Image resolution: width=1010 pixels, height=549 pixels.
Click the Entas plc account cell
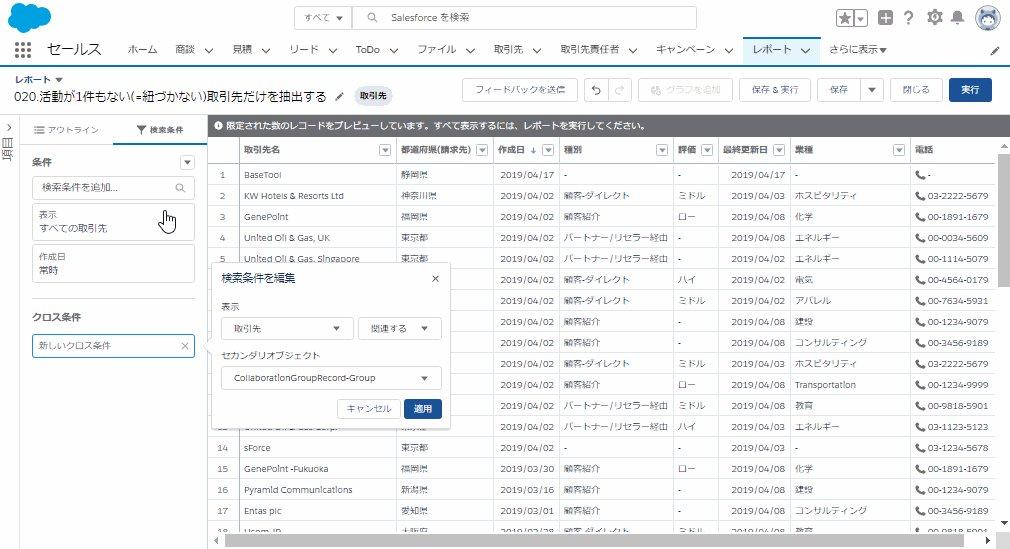(x=318, y=511)
